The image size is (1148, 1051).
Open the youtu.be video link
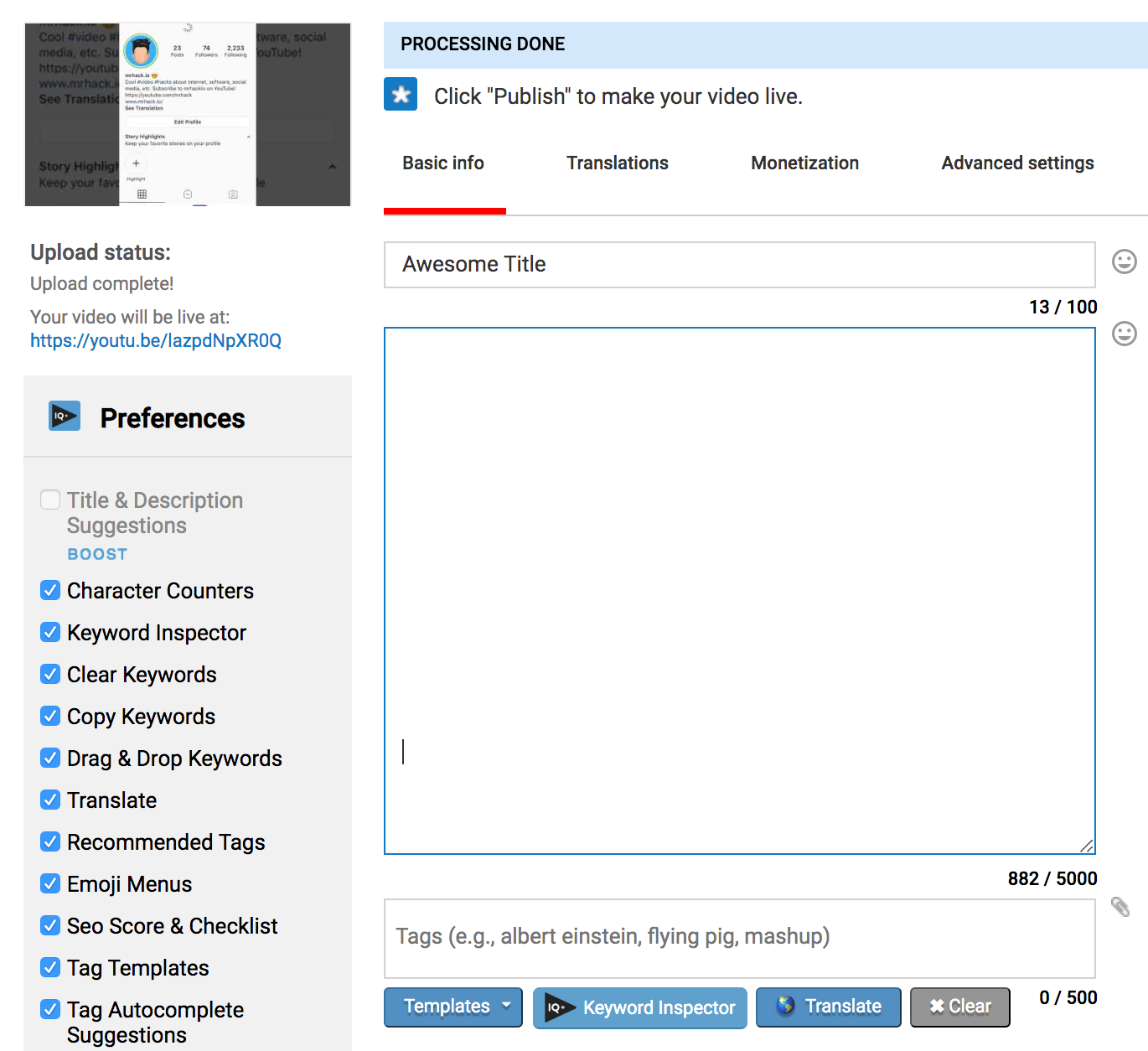click(x=156, y=341)
